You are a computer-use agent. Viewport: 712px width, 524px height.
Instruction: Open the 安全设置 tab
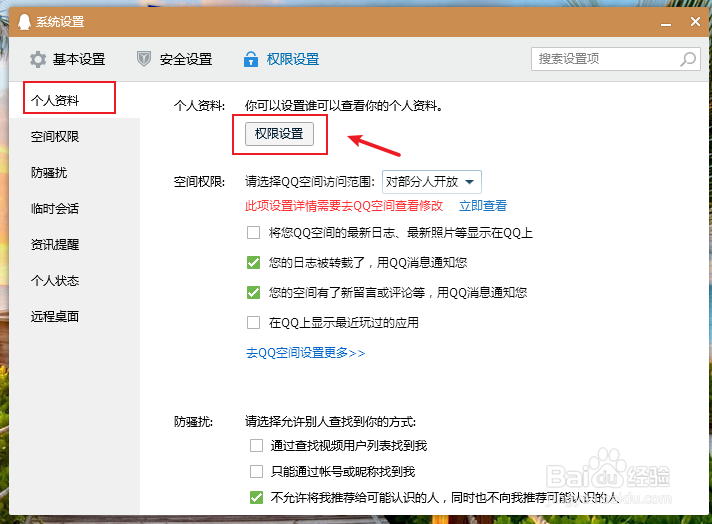click(x=175, y=59)
